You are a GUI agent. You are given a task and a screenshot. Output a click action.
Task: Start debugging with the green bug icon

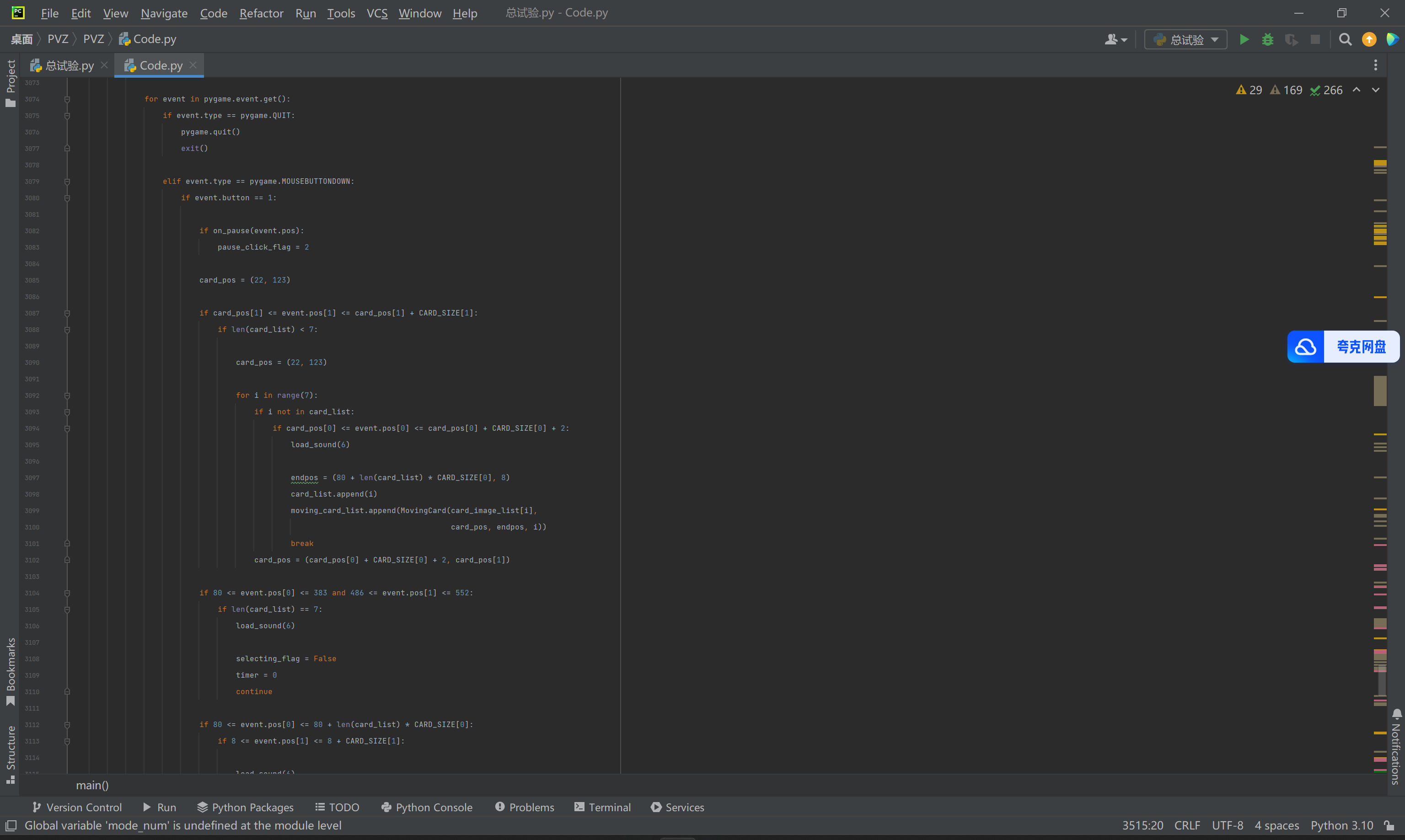1267,40
